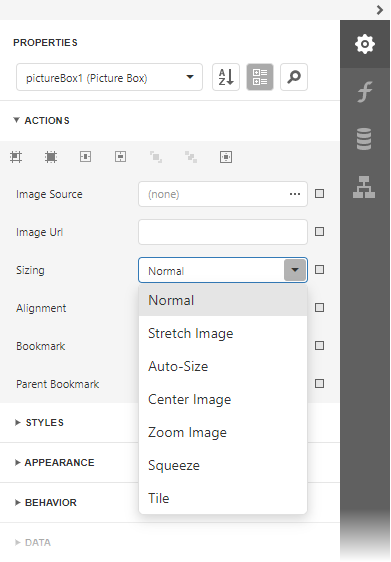Viewport: 391px width, 562px height.
Task: Select Auto-Size sizing option
Action: (223, 366)
